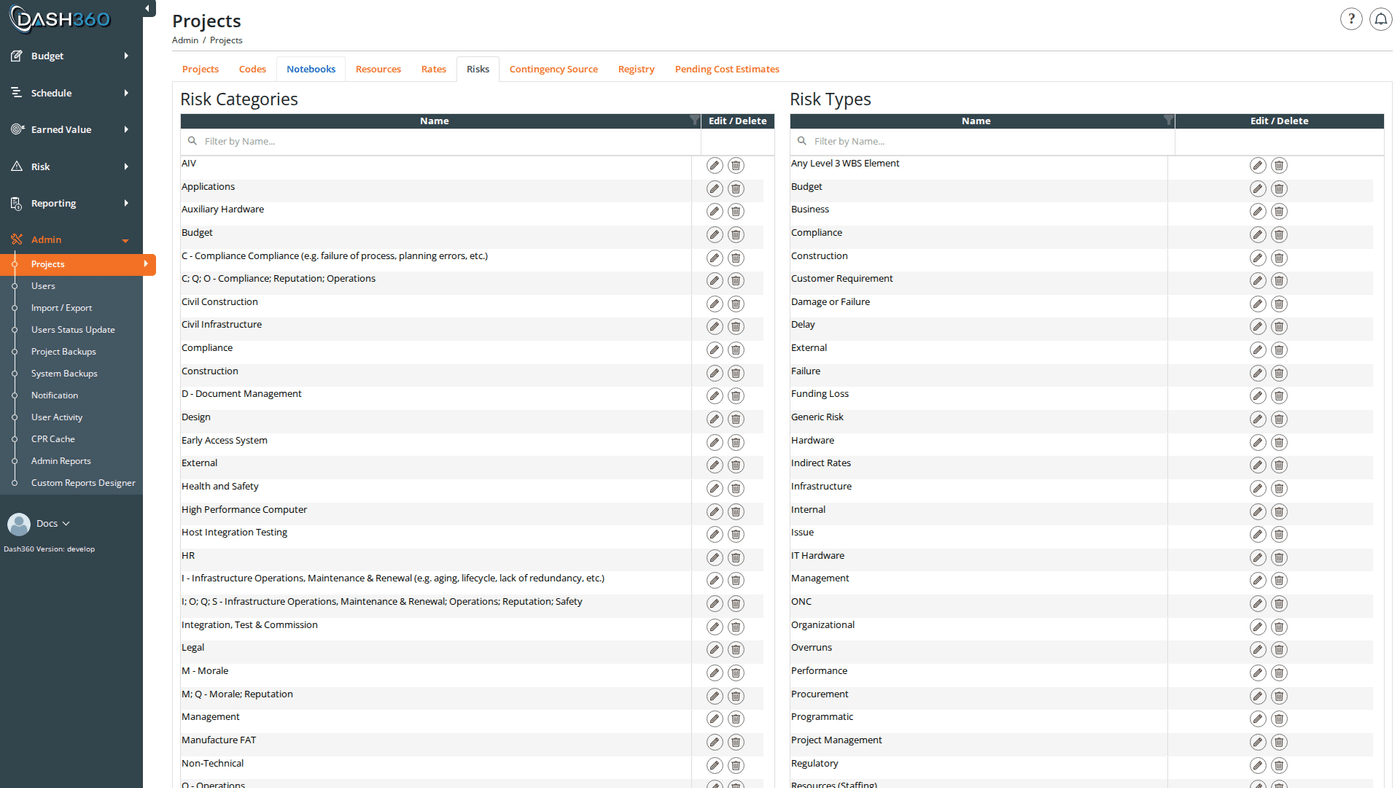Viewport: 1400px width, 788px height.
Task: Delete the Budget risk category
Action: (736, 234)
